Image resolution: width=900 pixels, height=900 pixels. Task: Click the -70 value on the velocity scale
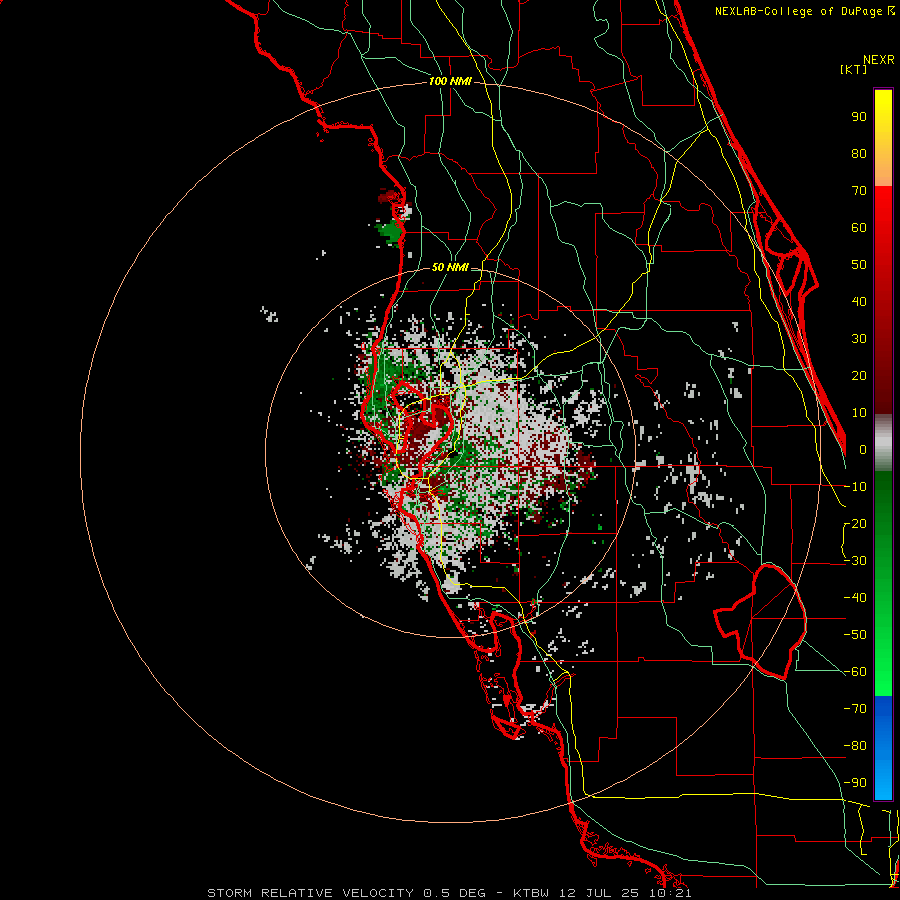tap(855, 709)
